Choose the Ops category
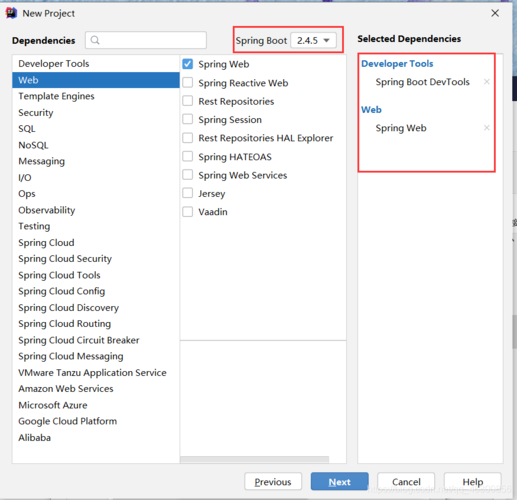The width and height of the screenshot is (517, 500). point(96,194)
